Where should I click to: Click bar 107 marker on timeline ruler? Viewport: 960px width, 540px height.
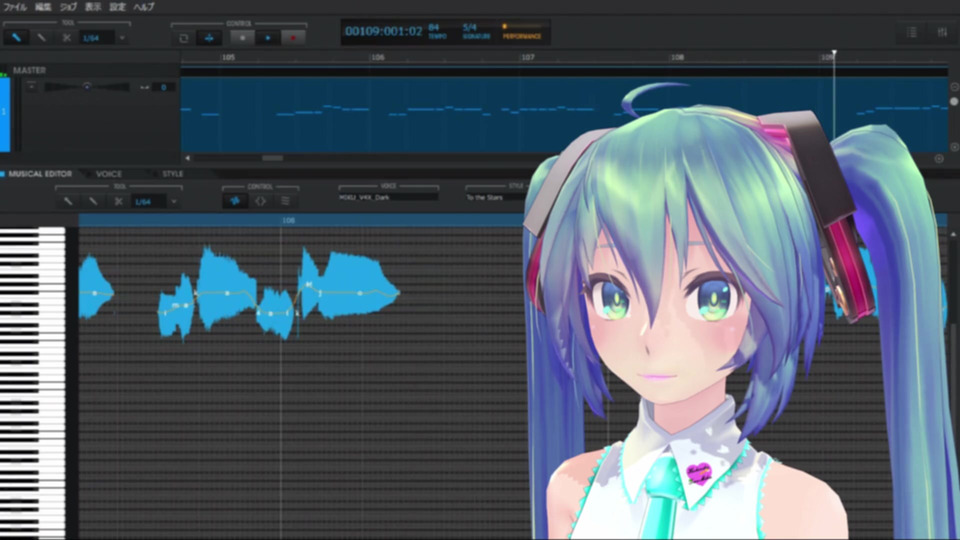coord(528,57)
